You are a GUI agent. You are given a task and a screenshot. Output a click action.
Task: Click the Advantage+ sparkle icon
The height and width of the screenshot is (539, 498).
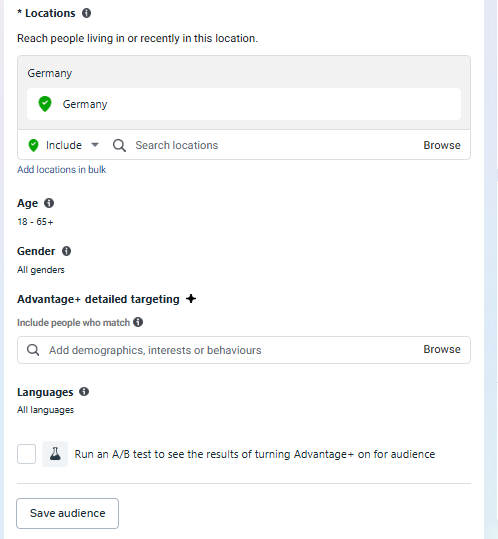coord(191,299)
